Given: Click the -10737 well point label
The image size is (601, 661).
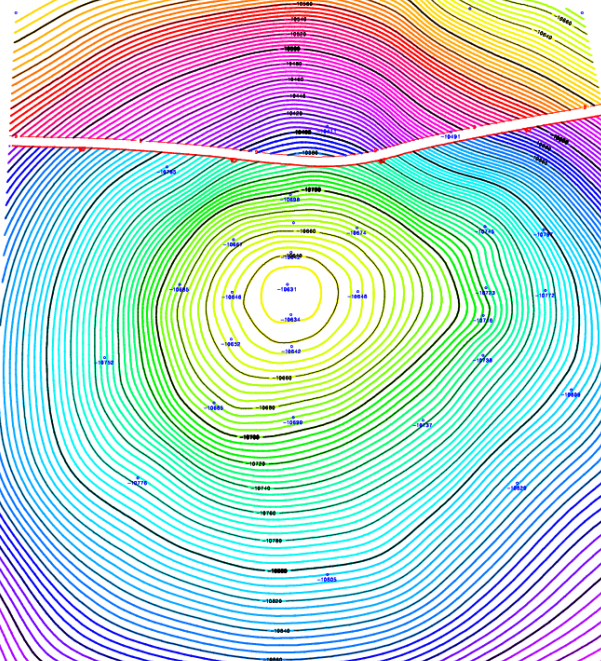Looking at the screenshot, I should (423, 425).
